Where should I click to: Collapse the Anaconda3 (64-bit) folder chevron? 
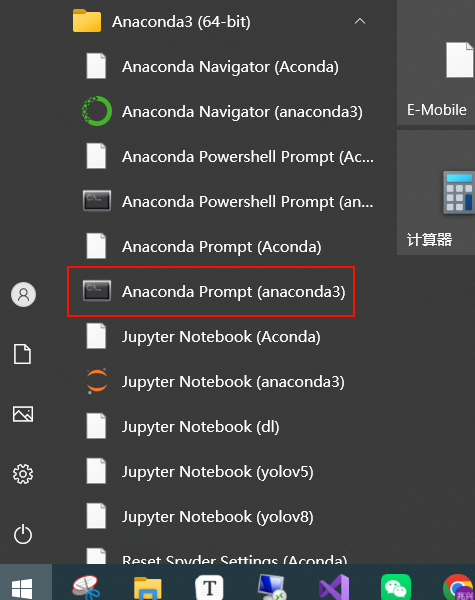pyautogui.click(x=359, y=21)
